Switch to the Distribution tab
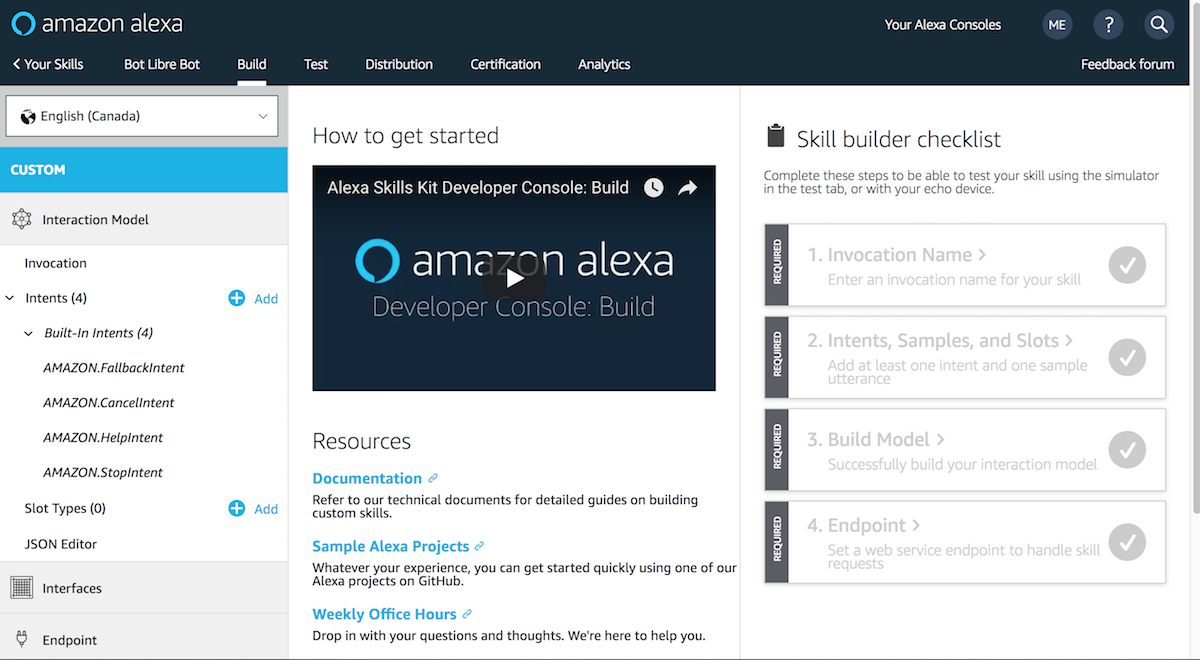 coord(399,64)
